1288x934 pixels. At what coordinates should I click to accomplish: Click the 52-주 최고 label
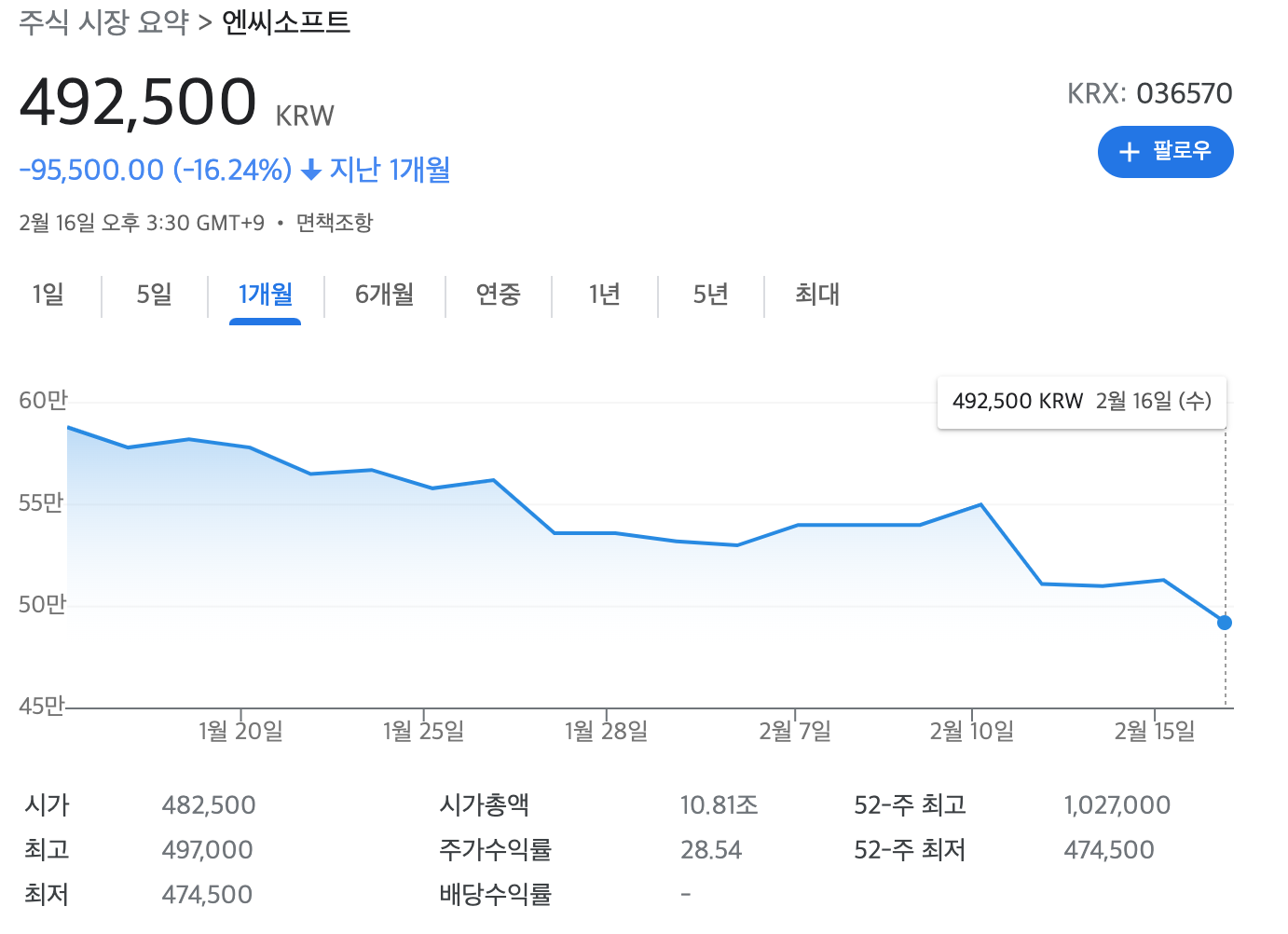911,805
